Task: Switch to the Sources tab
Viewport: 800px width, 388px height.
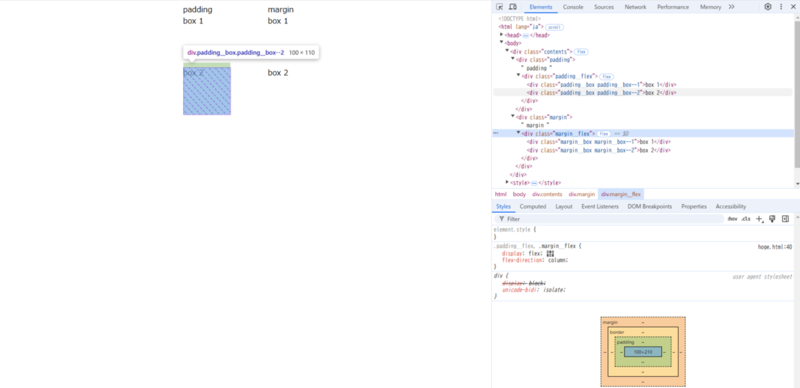Action: (x=604, y=7)
